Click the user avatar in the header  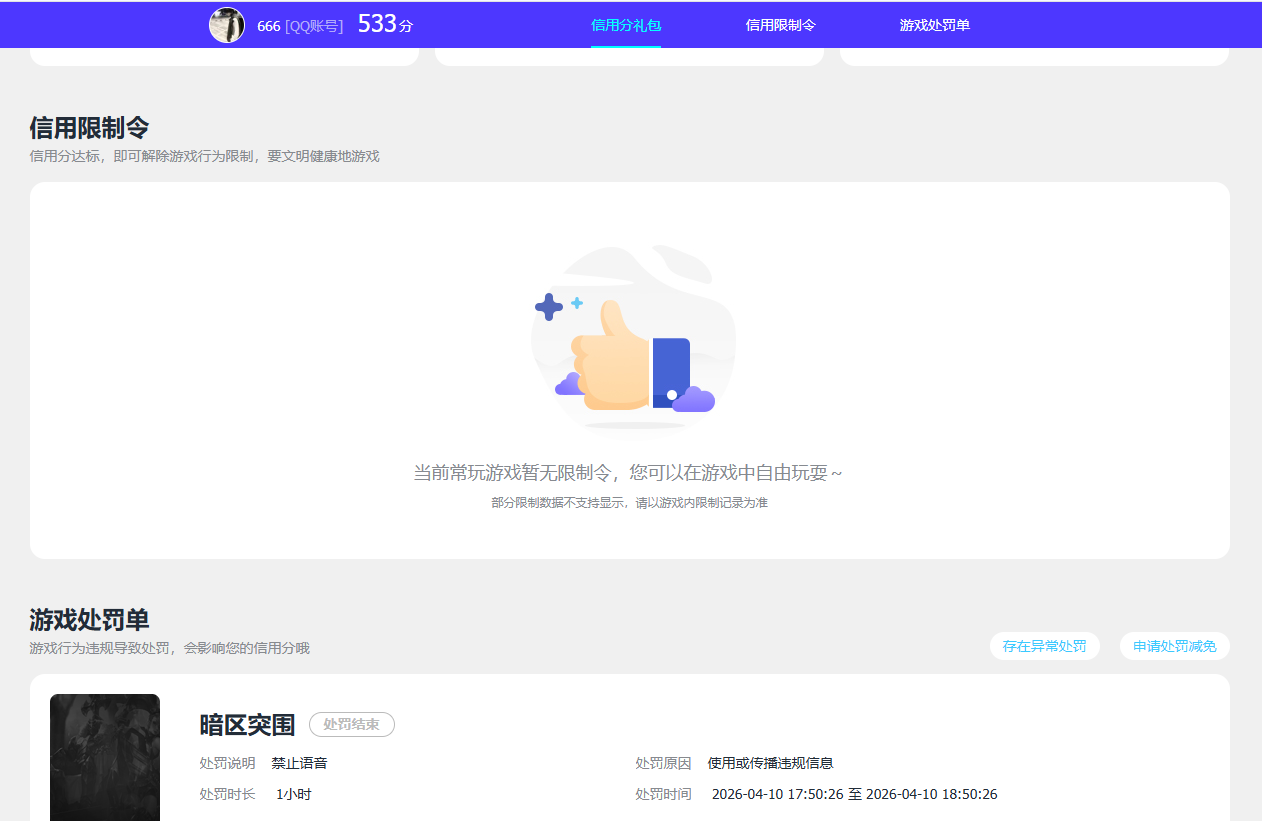227,25
